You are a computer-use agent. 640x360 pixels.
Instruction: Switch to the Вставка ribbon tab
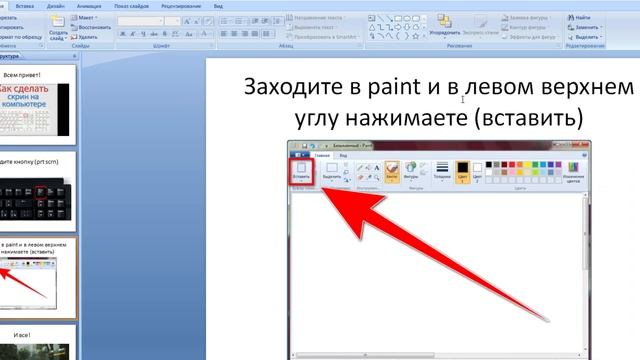[24, 6]
